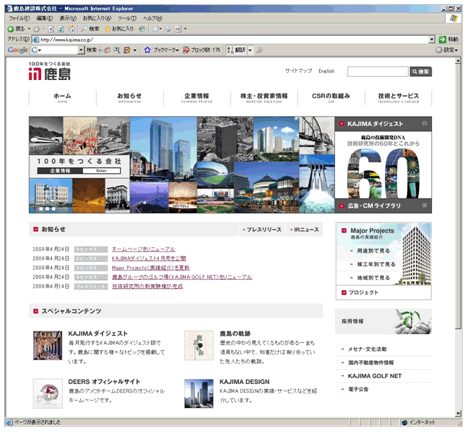Viewport: 468px width, 432px height.
Task: Open Favorites (お気に入り) star button
Action: (119, 29)
